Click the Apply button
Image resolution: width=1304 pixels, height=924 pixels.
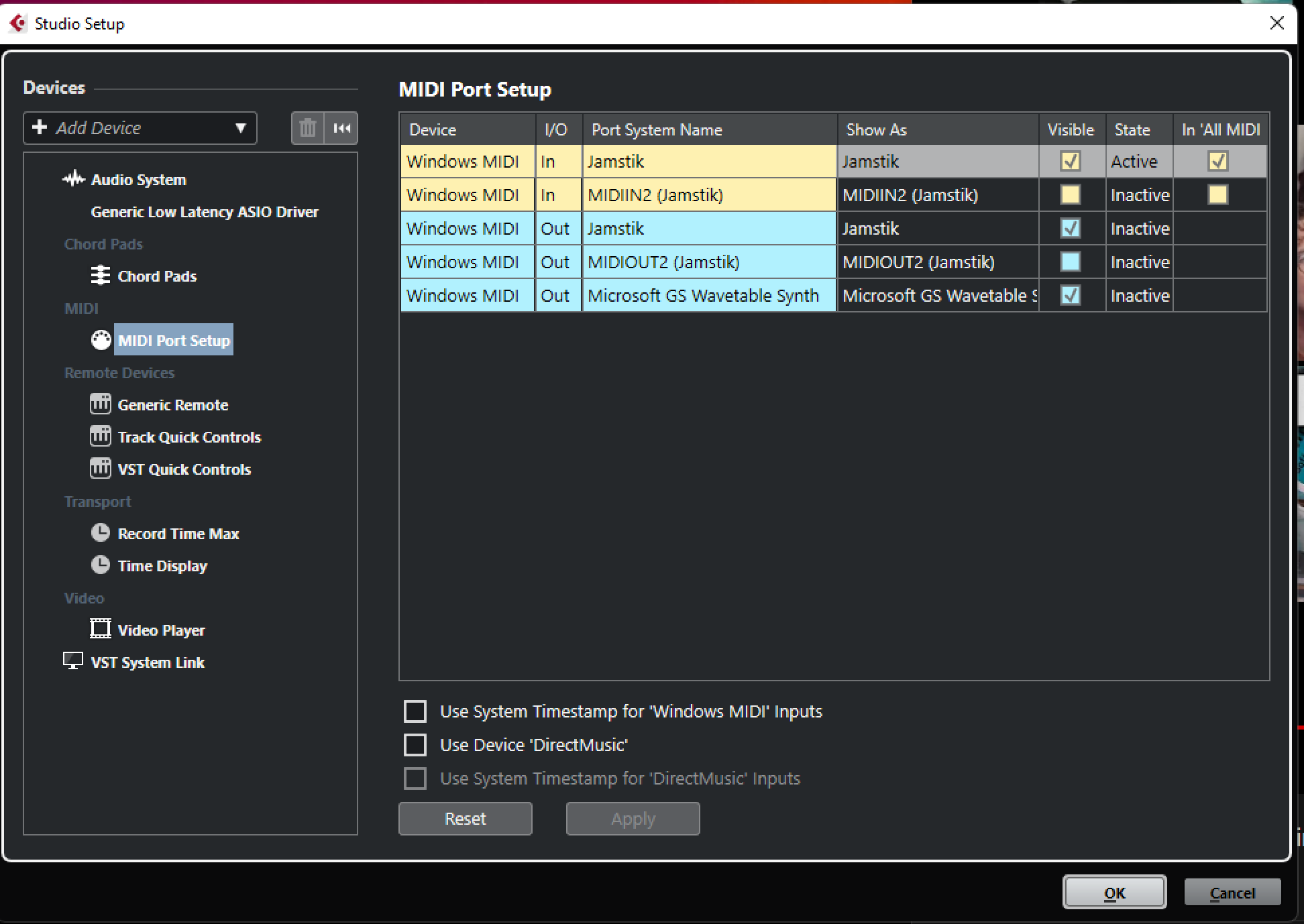coord(633,819)
